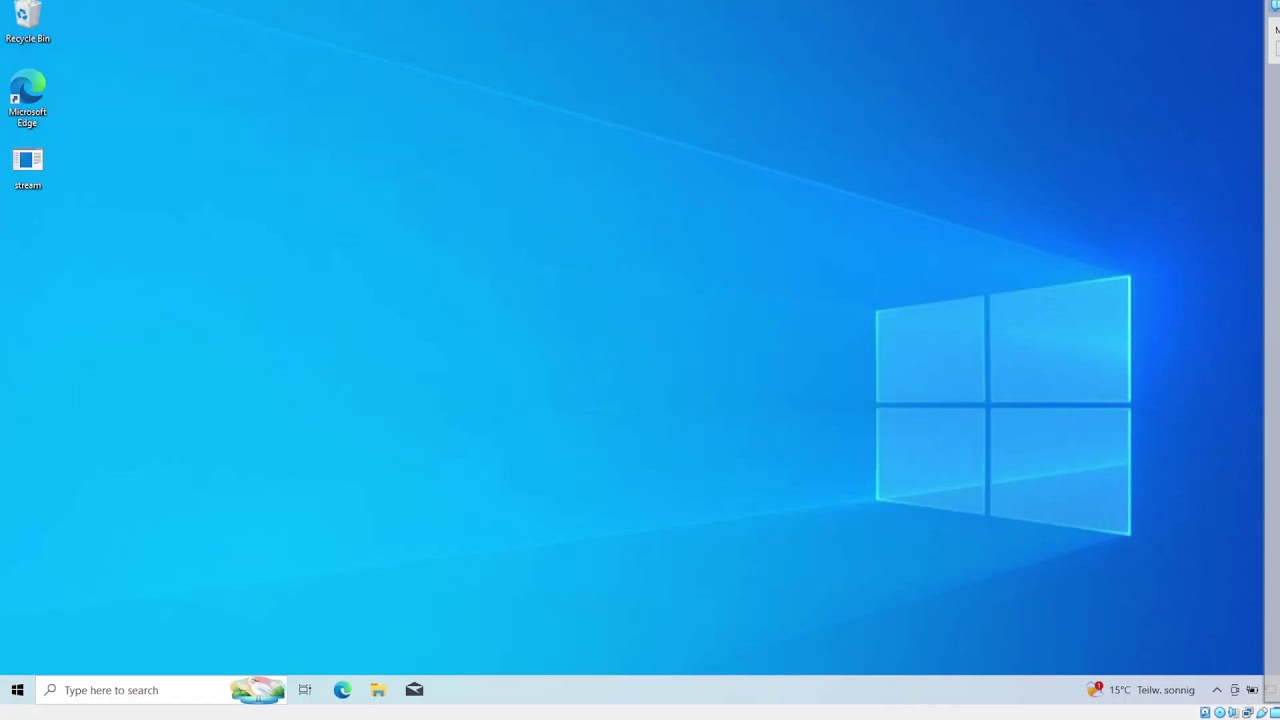Click the VirtualBox optical disc status icon
Viewport: 1280px width, 720px height.
tap(1220, 712)
